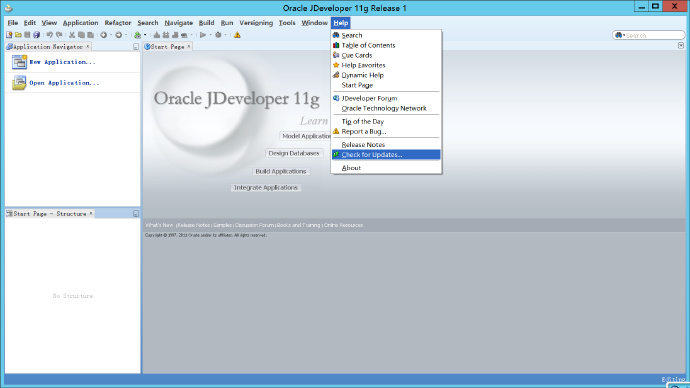
Task: Open the Tools menu
Action: point(287,23)
